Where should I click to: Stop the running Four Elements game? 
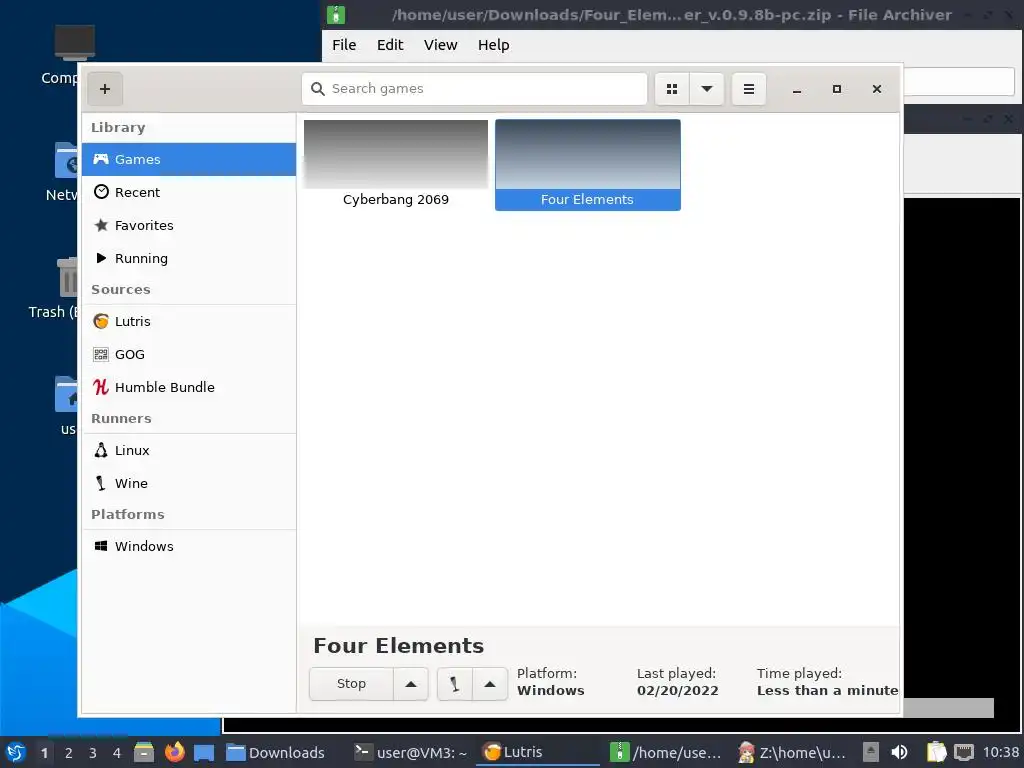coord(351,684)
